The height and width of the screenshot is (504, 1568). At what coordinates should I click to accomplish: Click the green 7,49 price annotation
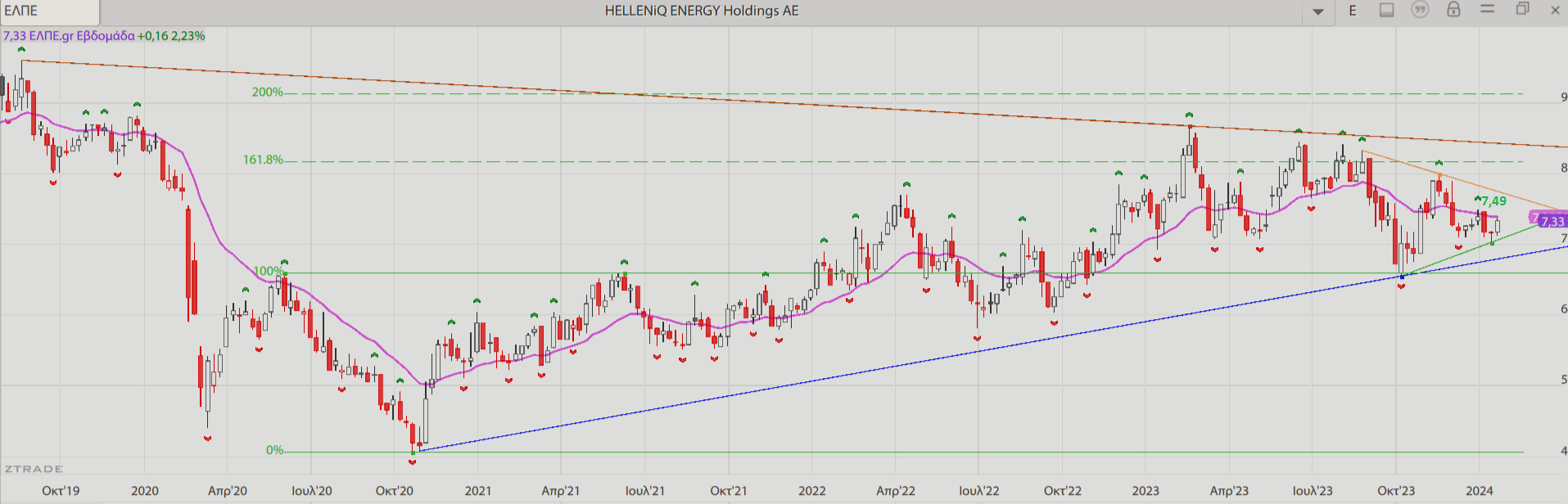pyautogui.click(x=1493, y=201)
